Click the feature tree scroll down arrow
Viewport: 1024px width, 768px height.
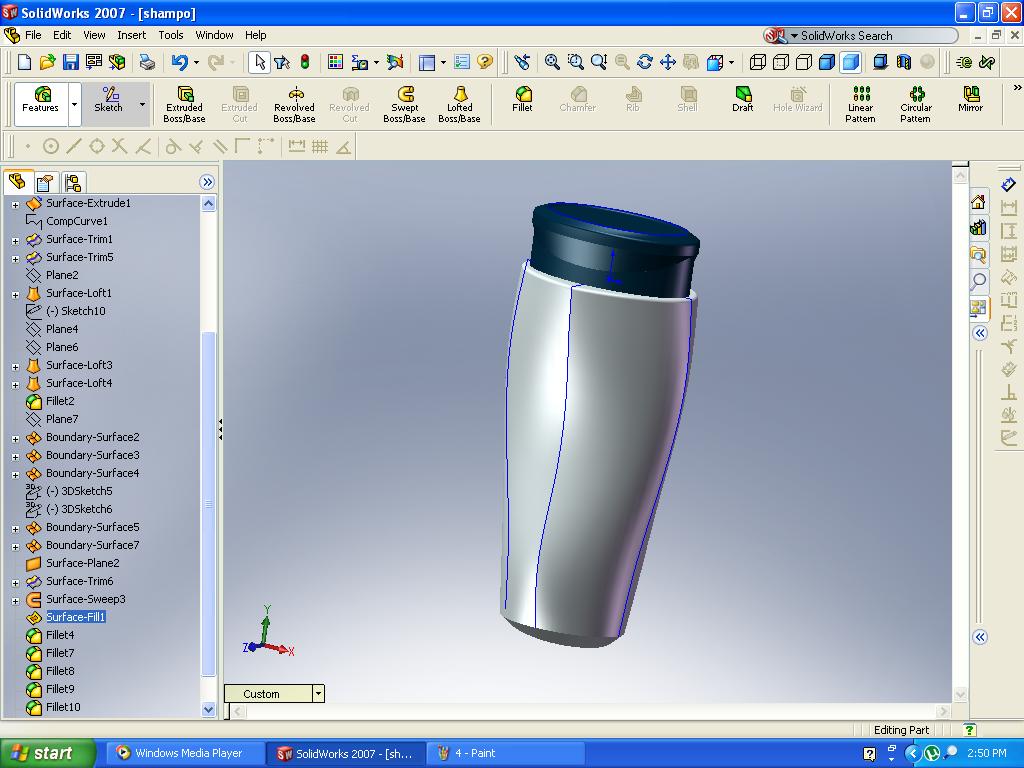208,709
